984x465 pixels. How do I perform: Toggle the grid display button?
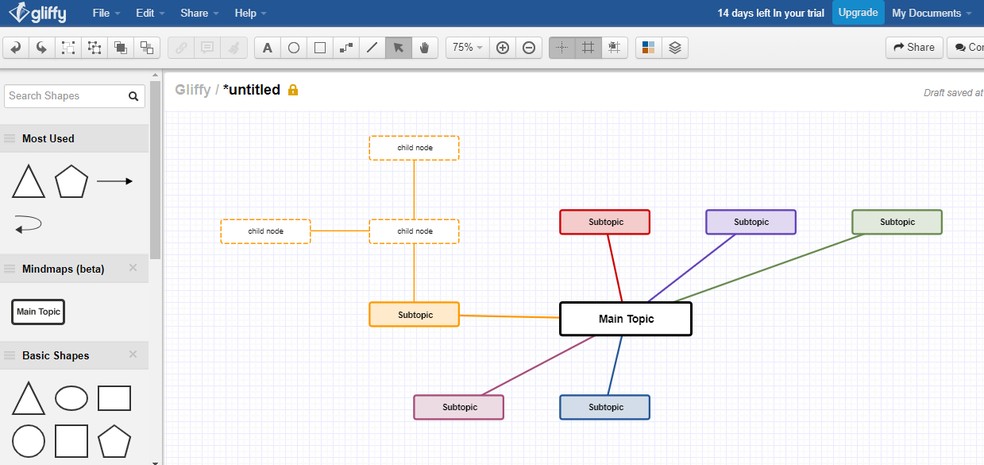pyautogui.click(x=588, y=47)
